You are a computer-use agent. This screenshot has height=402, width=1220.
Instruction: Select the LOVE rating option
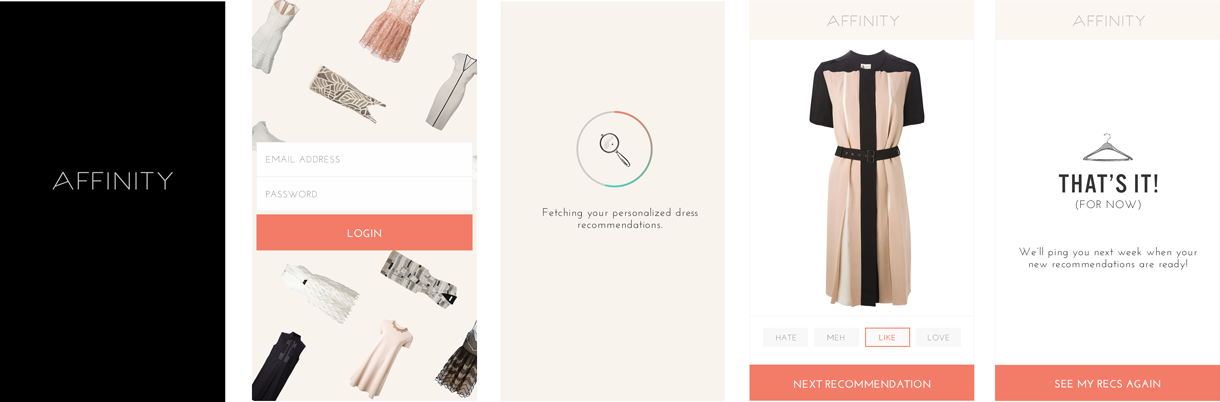938,338
